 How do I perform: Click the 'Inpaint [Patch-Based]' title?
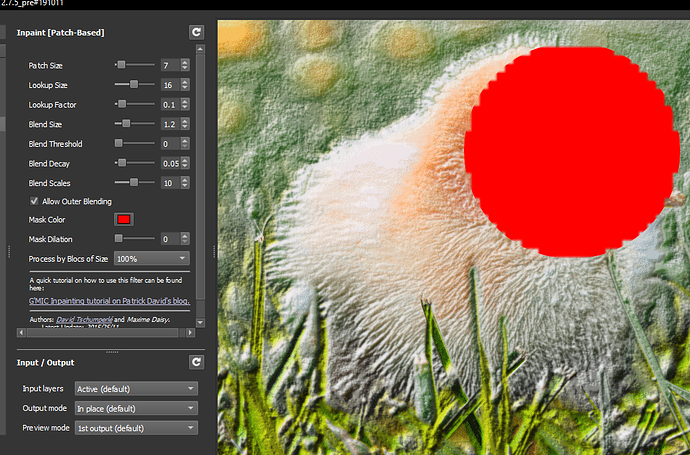click(60, 33)
